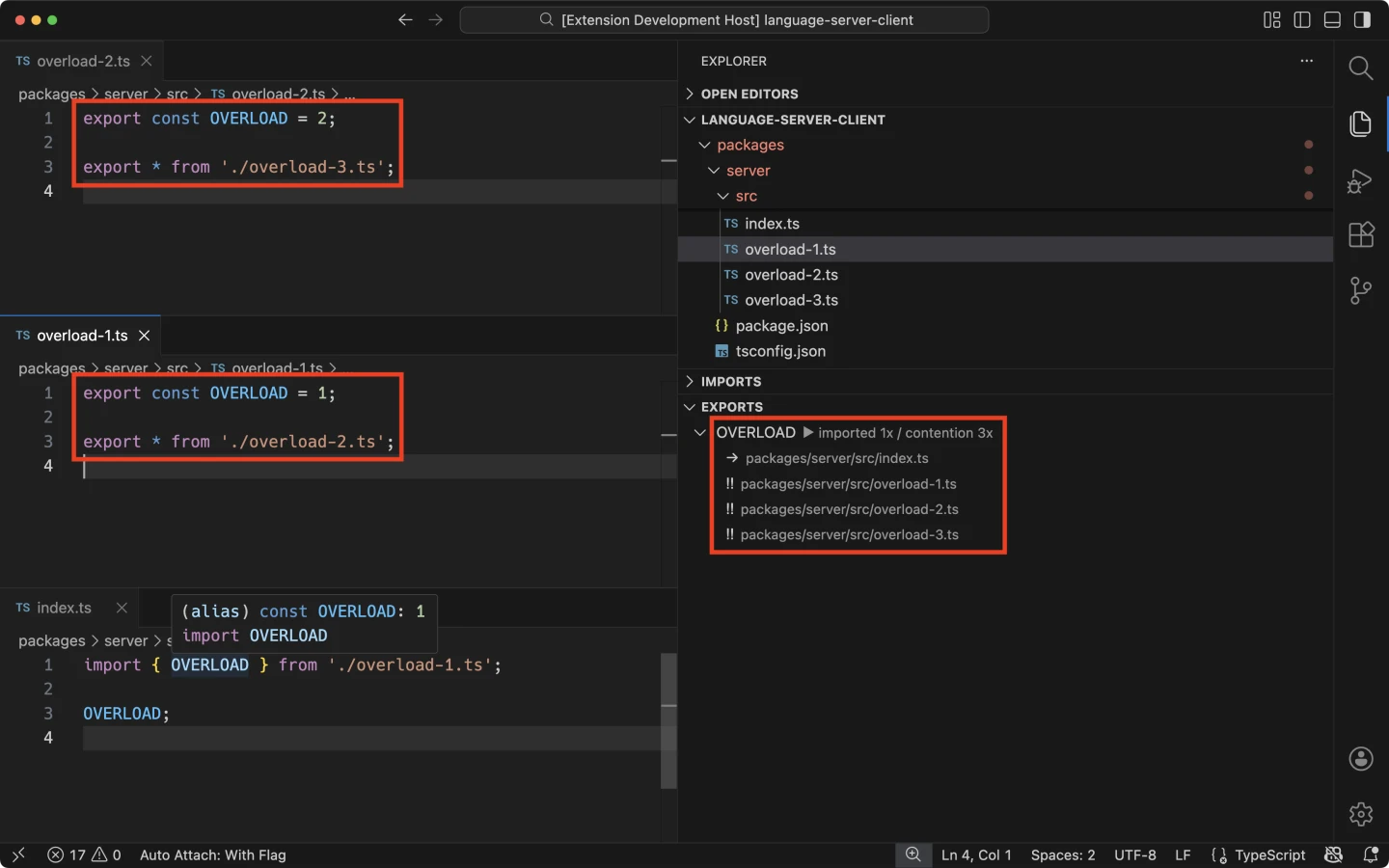Click the notifications bell in status bar
The height and width of the screenshot is (868, 1389).
click(1371, 854)
